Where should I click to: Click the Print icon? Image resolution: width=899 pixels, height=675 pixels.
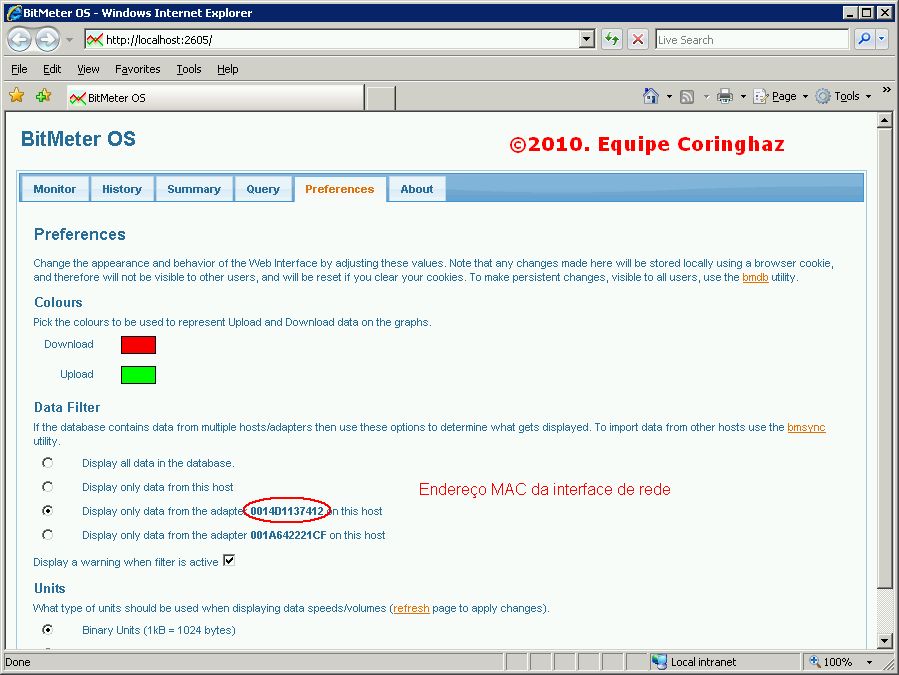725,96
